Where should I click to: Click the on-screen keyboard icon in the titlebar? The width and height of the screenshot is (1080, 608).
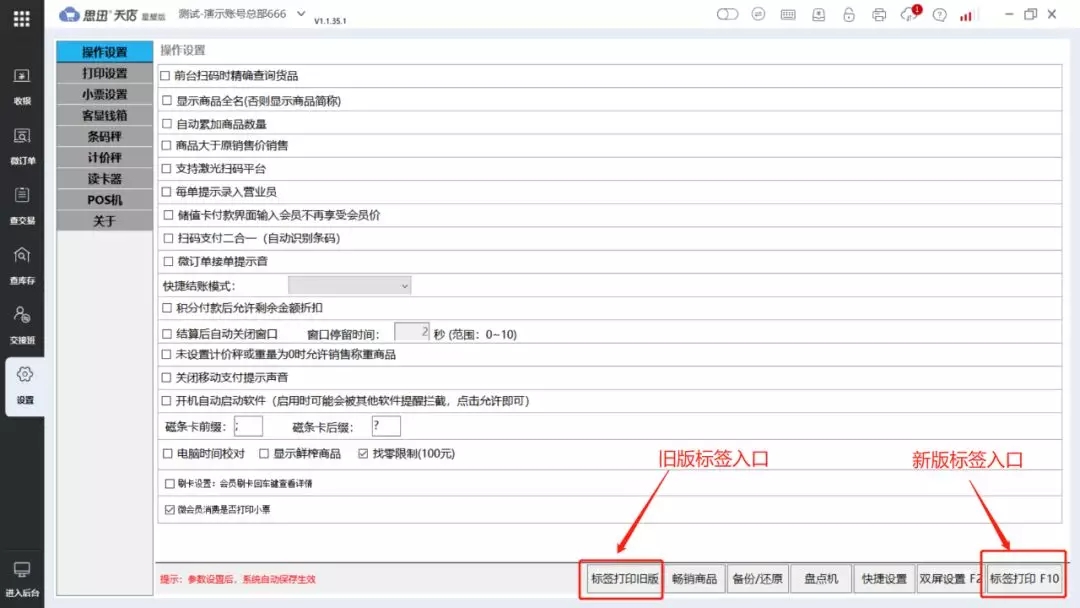coord(788,14)
